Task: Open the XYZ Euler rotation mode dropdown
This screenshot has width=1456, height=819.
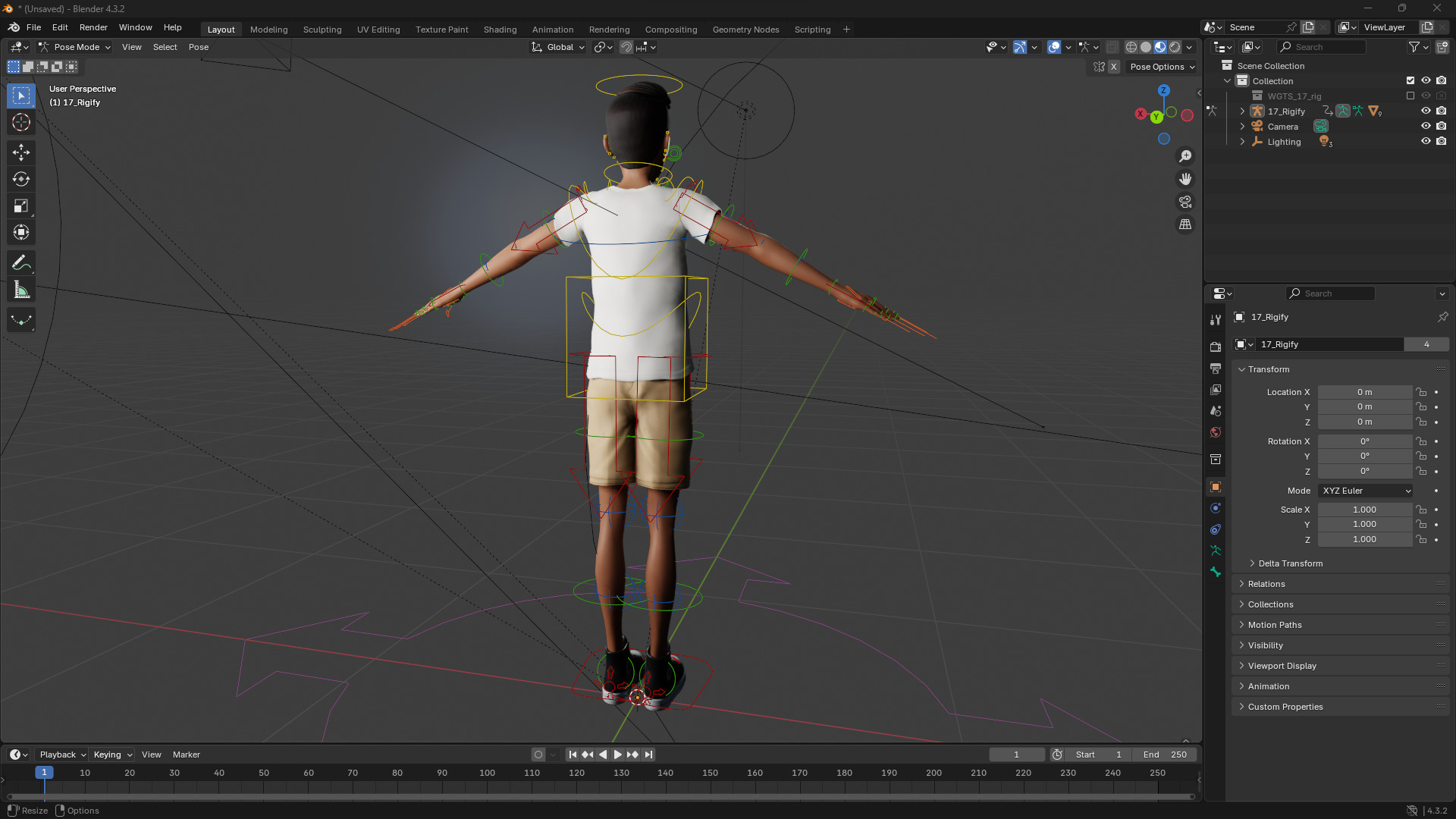Action: point(1366,491)
